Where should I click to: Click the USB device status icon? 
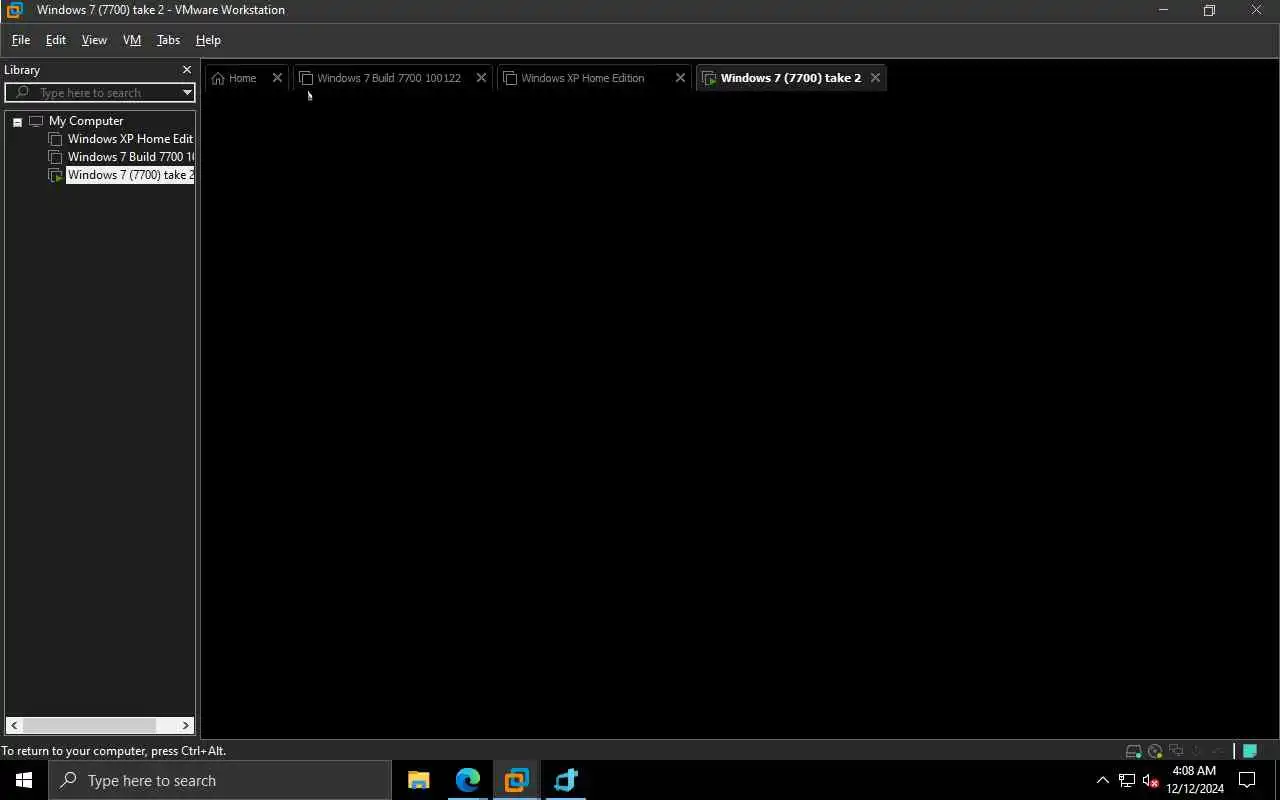[x=1196, y=751]
